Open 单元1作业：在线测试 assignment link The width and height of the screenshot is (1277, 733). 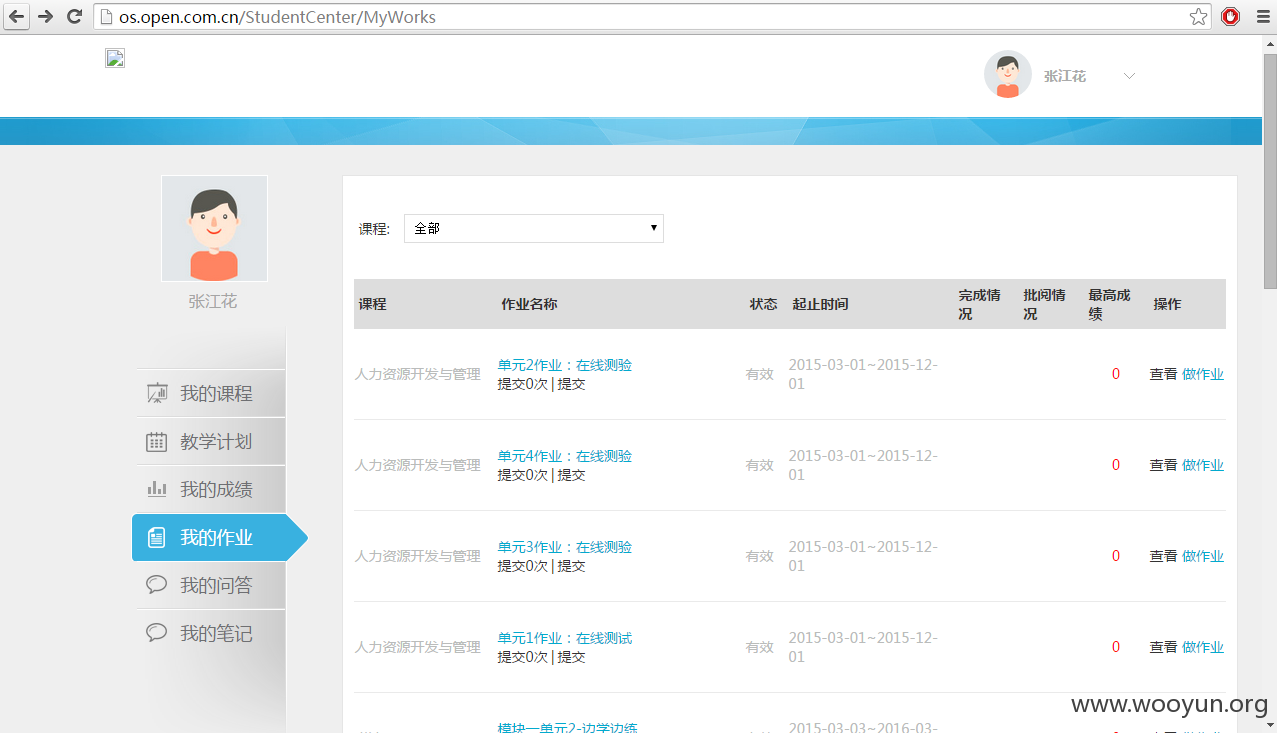tap(565, 638)
